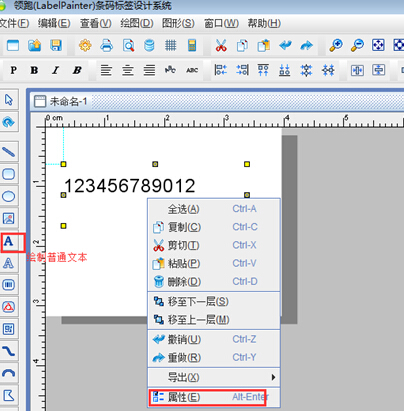The height and width of the screenshot is (411, 404).
Task: Open the 绘图(D) menu
Action: pos(137,23)
